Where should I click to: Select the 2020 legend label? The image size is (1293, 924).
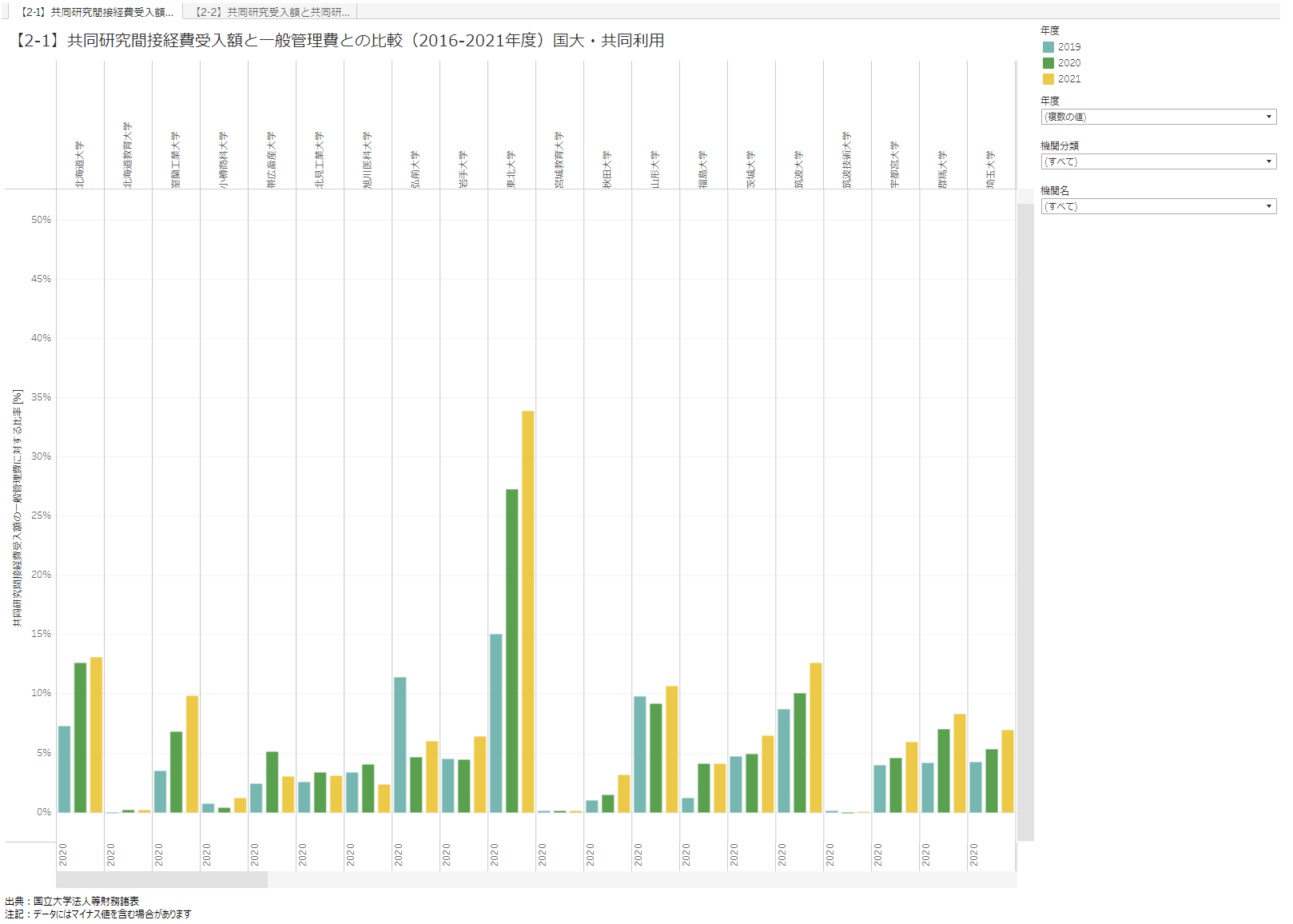[1069, 63]
